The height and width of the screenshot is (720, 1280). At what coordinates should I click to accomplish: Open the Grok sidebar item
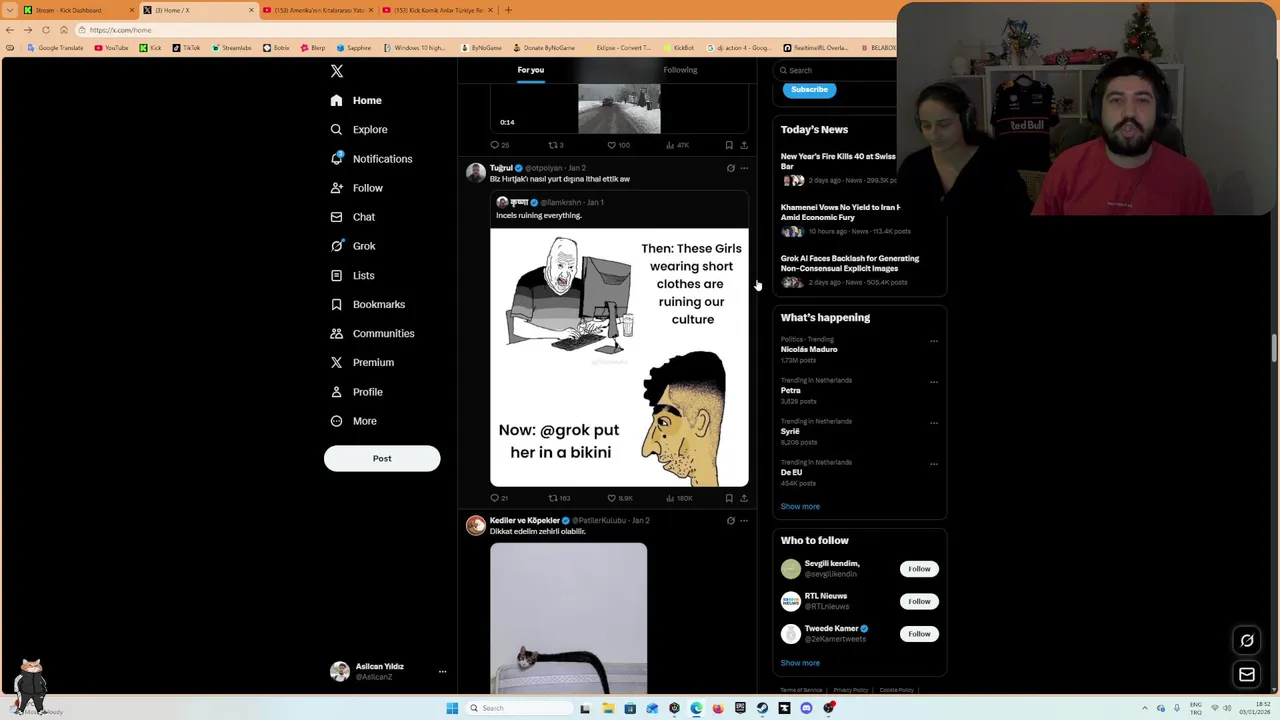pos(353,246)
